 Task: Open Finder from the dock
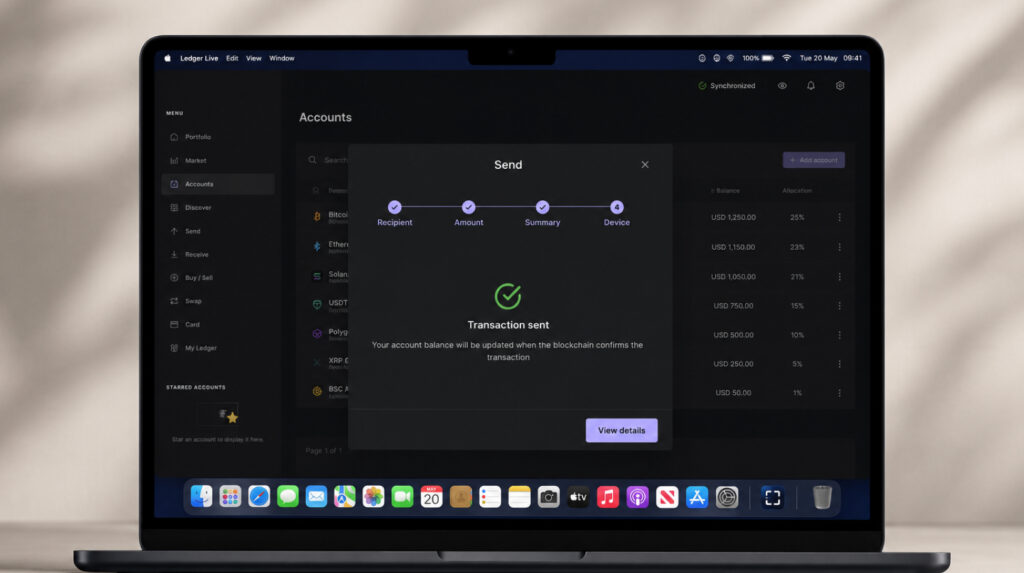(201, 497)
